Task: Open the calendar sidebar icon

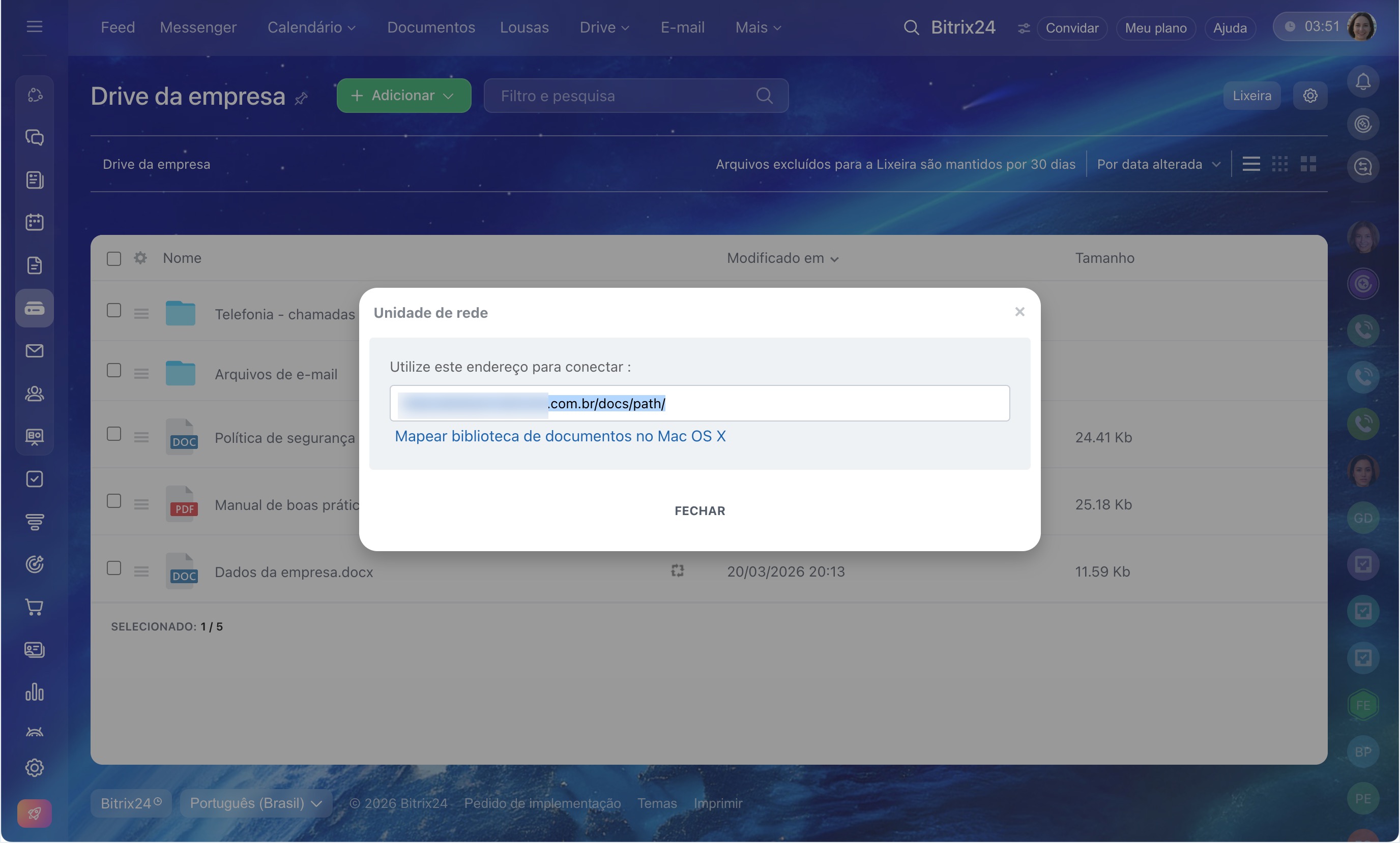Action: (35, 222)
